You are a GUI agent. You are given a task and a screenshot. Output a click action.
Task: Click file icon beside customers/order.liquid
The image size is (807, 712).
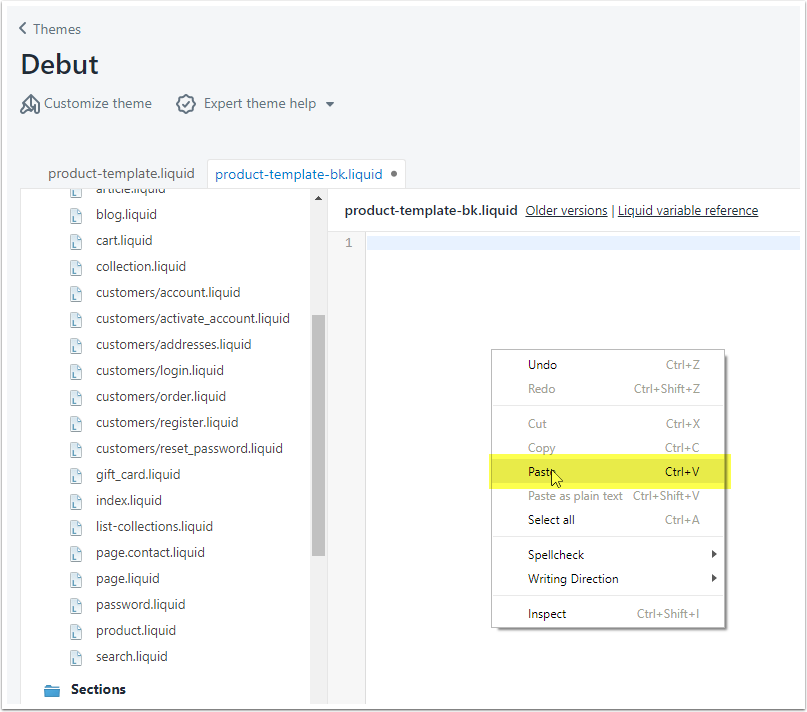click(x=76, y=397)
